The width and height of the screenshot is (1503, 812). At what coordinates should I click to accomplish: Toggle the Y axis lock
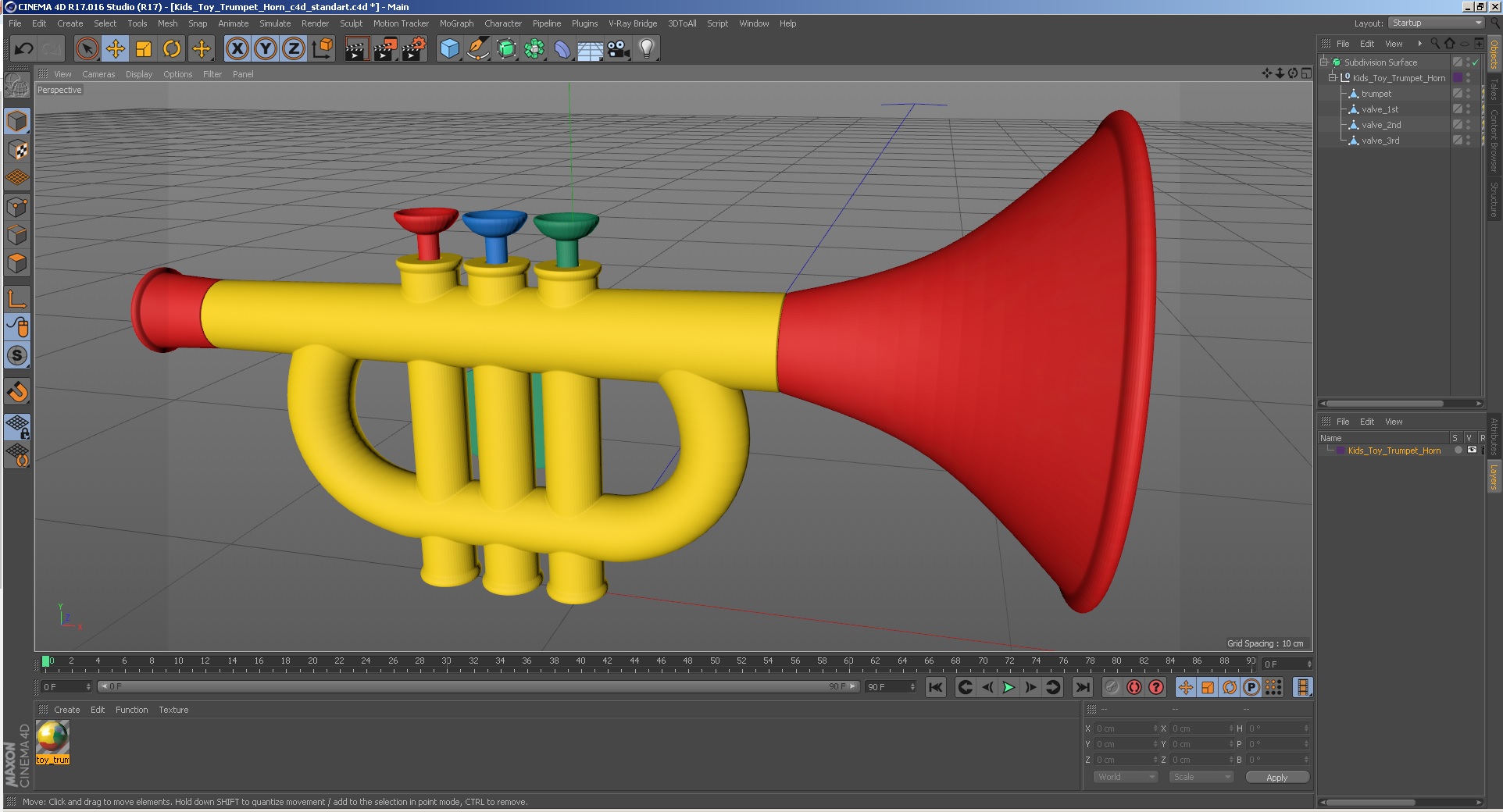(x=266, y=49)
